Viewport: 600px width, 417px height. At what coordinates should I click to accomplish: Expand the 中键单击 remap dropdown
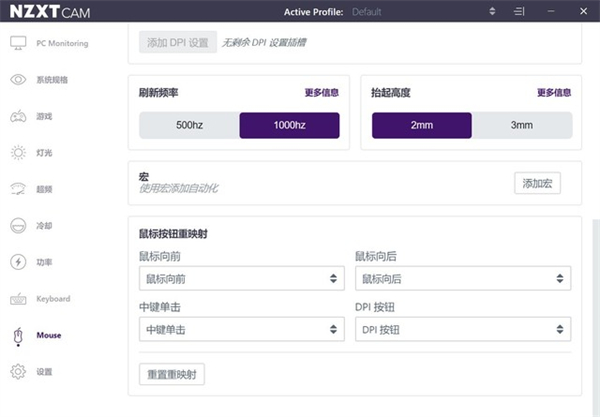[x=241, y=329]
